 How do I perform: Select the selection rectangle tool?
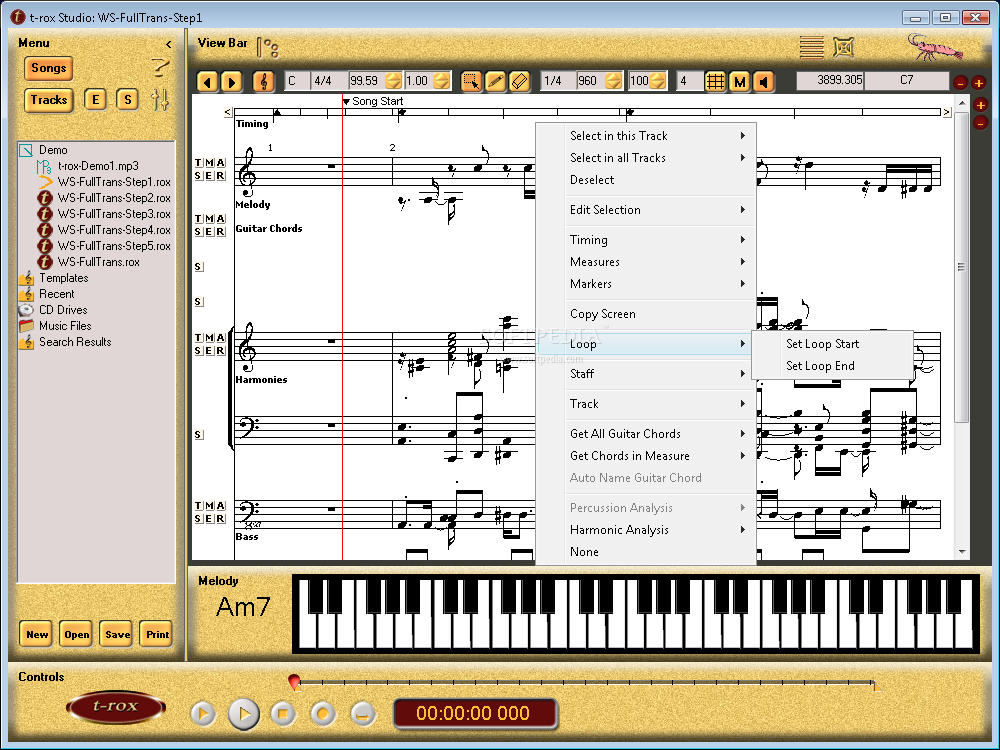[471, 81]
